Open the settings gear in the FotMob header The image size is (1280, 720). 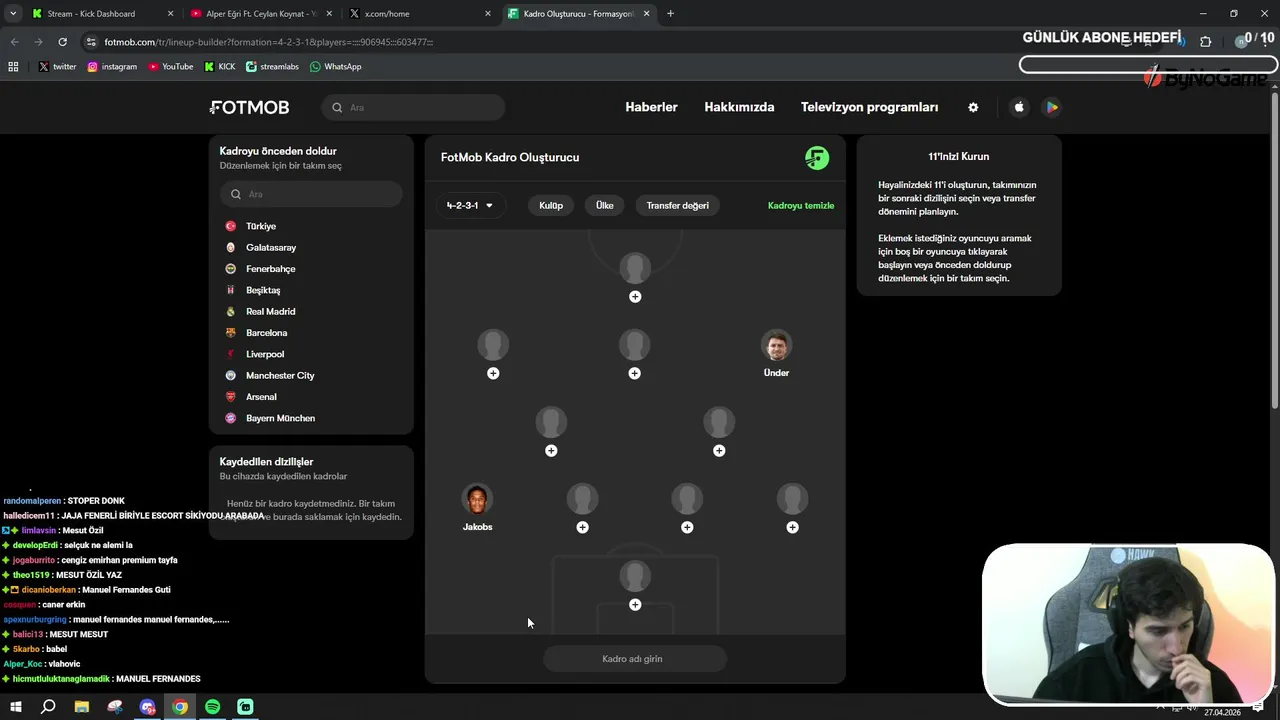(973, 107)
